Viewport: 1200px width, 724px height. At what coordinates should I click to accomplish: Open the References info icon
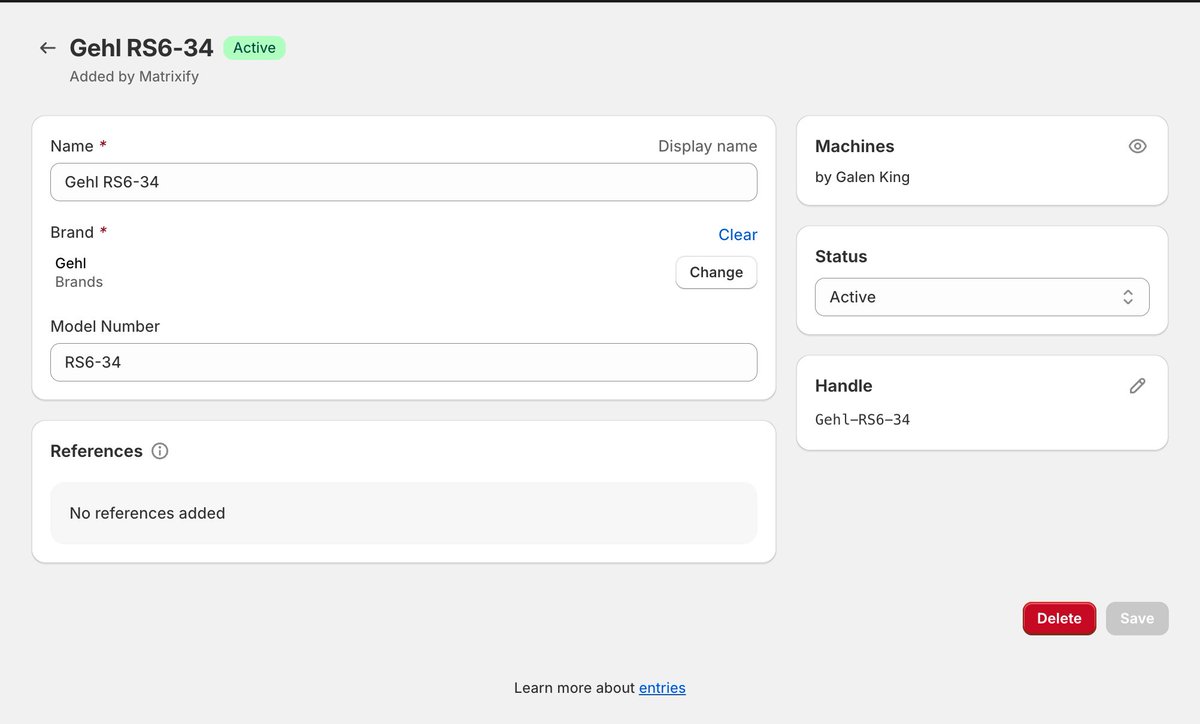(x=160, y=451)
